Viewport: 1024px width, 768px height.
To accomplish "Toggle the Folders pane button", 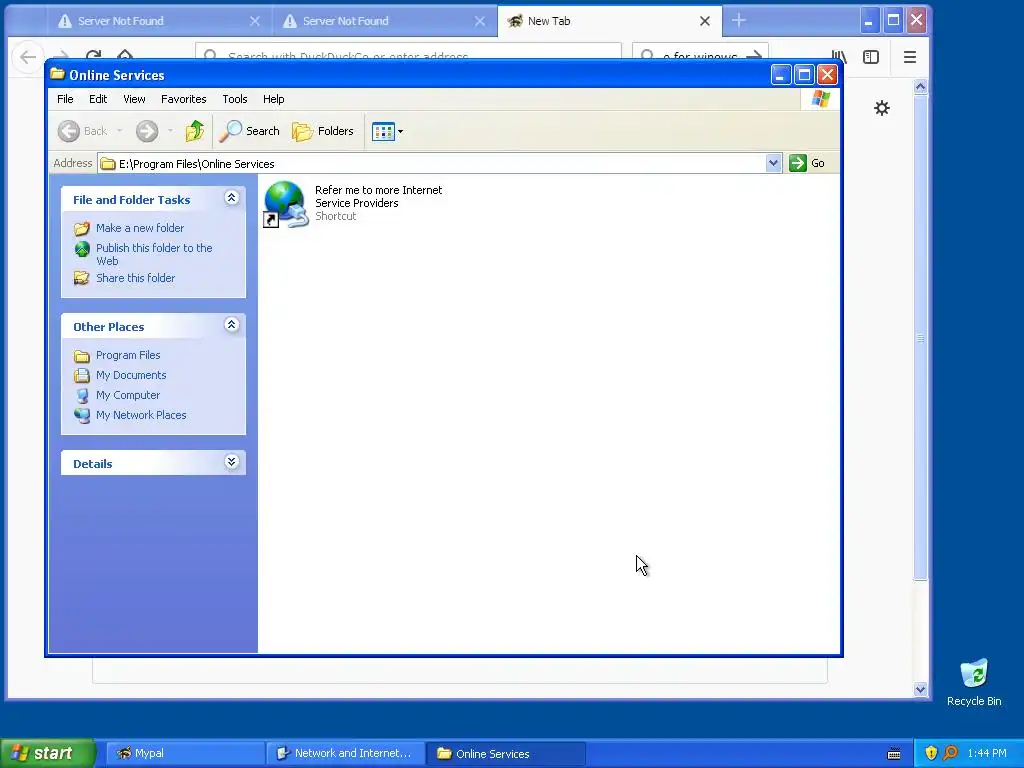I will coord(323,131).
